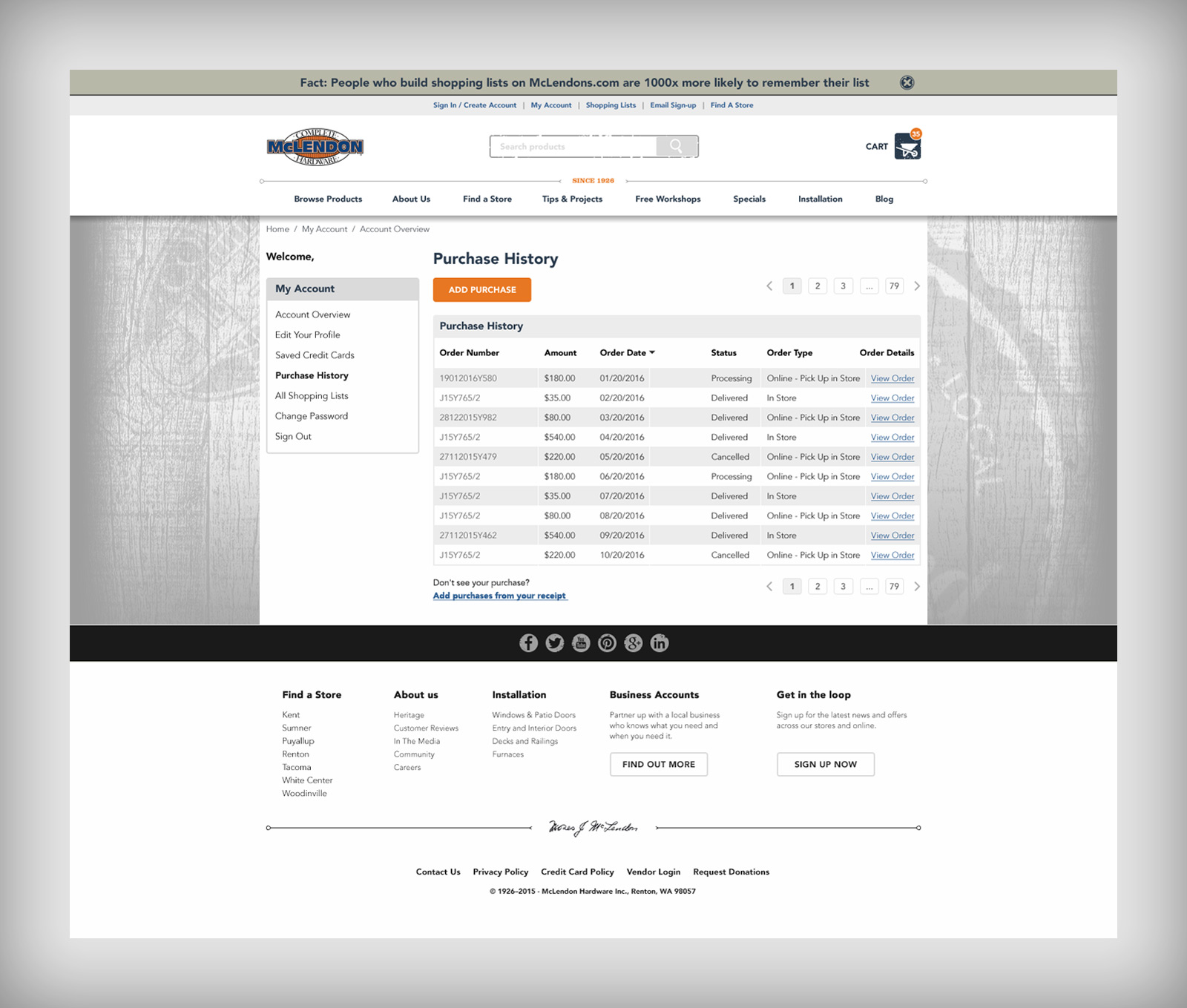Click Email Sign-up link
This screenshot has height=1008, width=1187.
coord(673,105)
